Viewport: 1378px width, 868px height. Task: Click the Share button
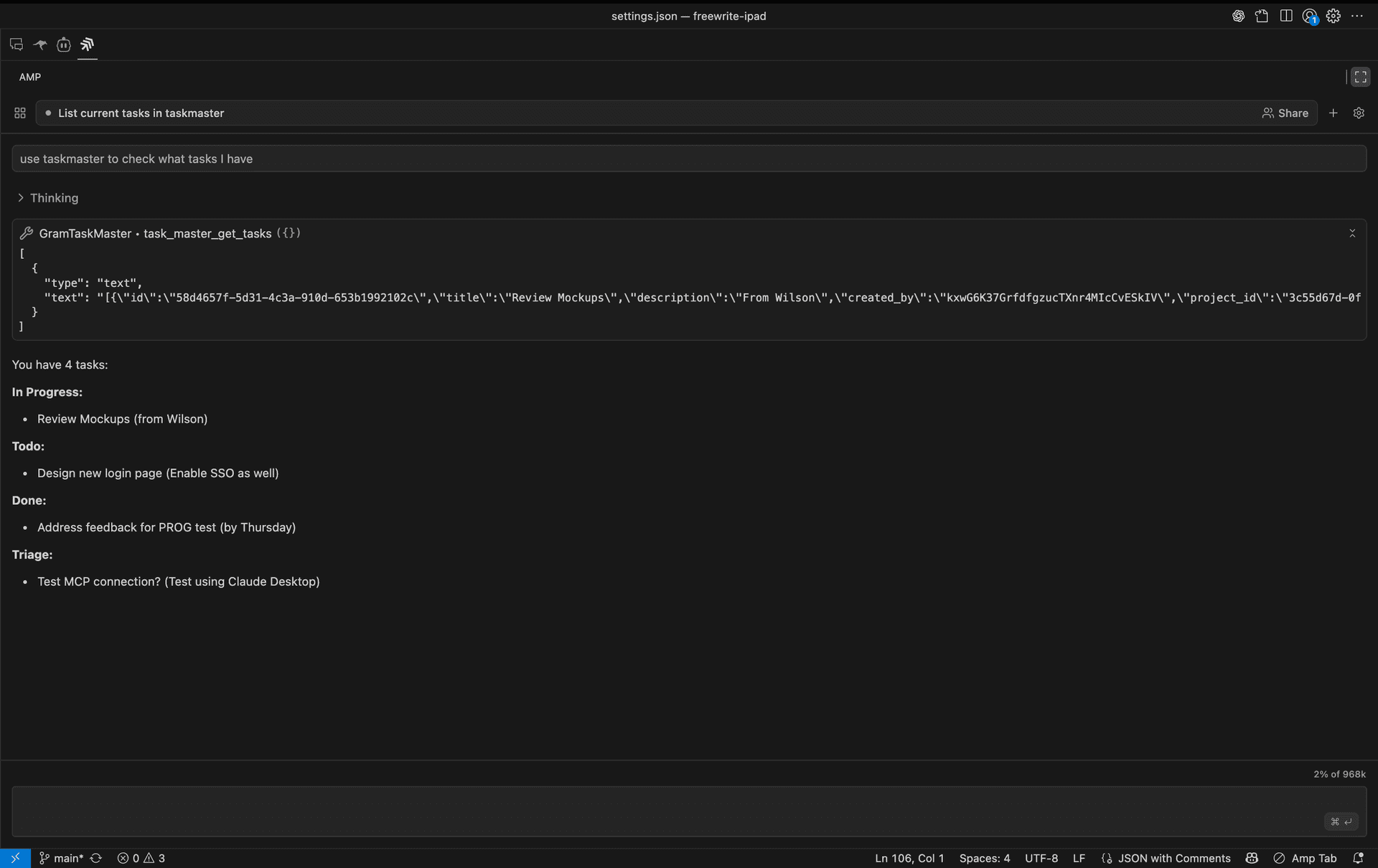tap(1285, 113)
